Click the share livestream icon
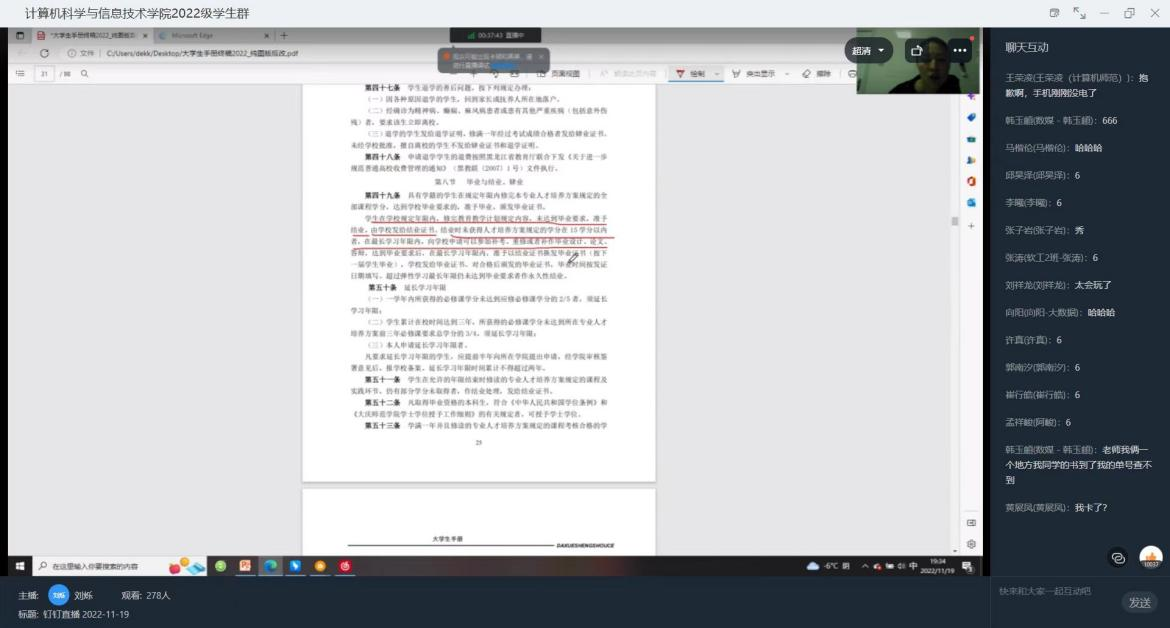The width and height of the screenshot is (1170, 628). (917, 50)
